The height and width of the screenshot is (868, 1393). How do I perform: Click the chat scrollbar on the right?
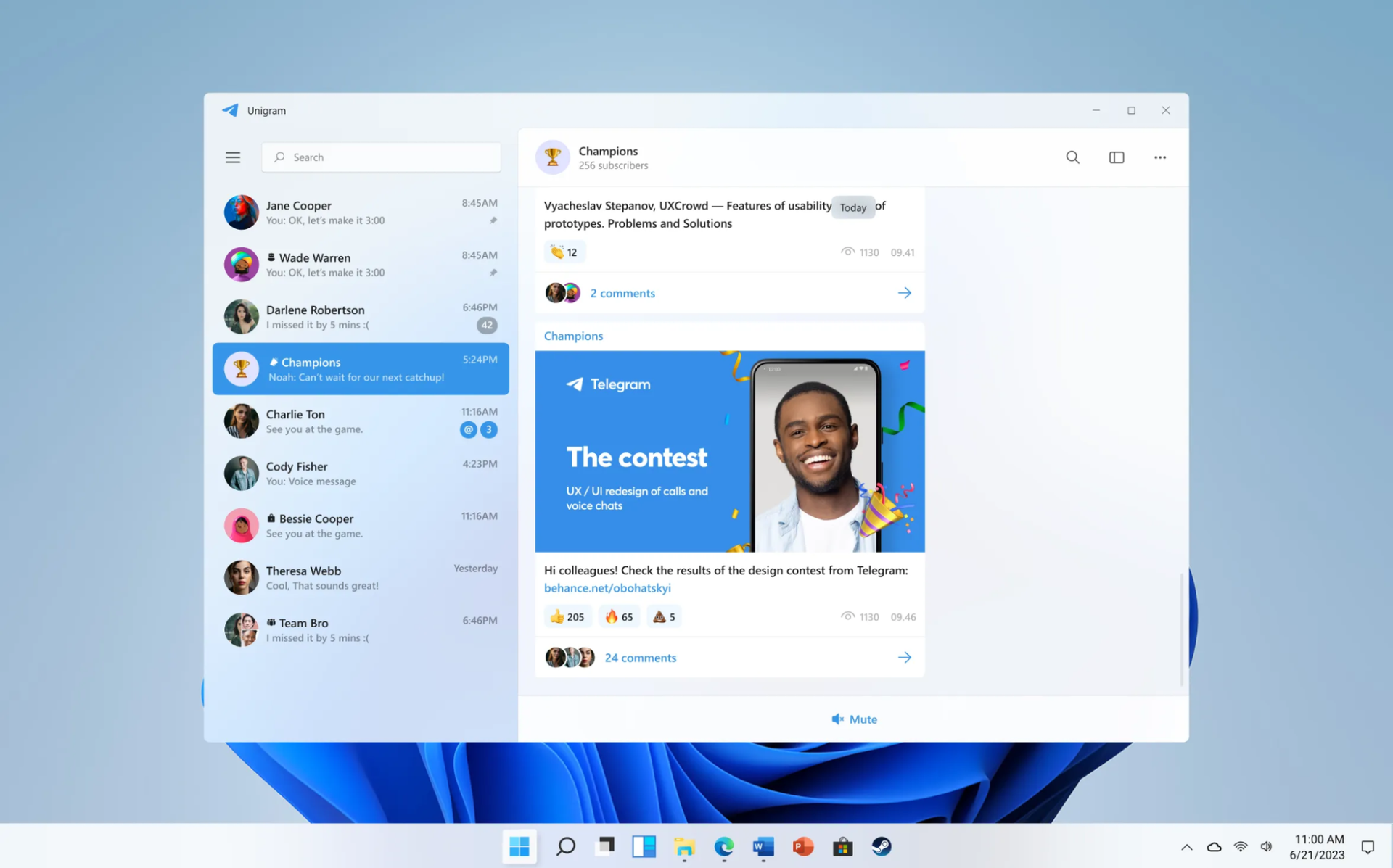tap(1181, 628)
